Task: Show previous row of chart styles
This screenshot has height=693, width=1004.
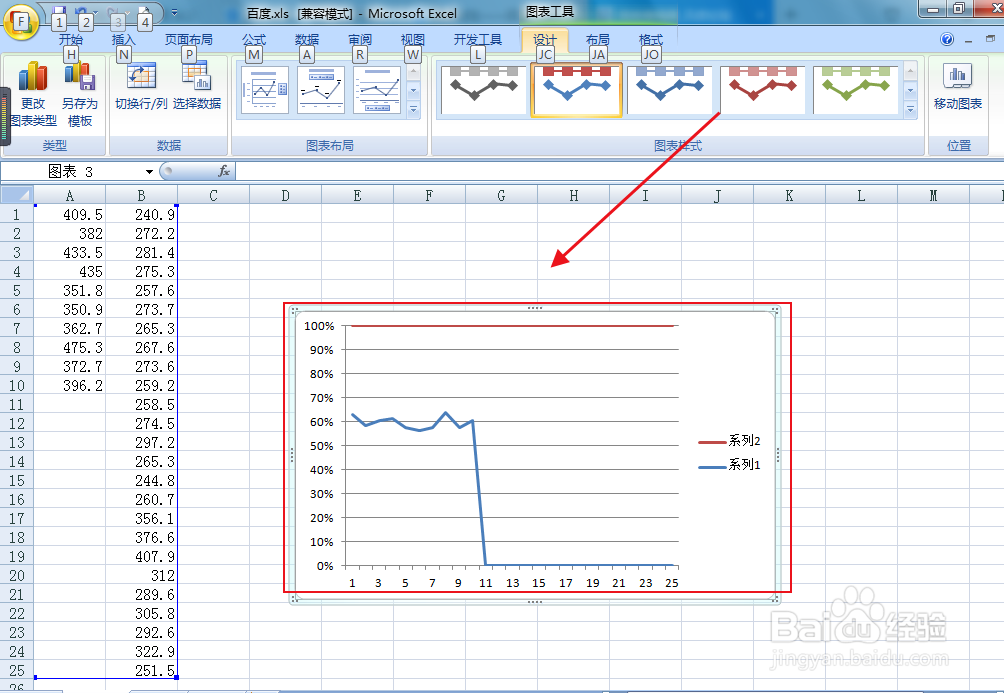Action: 910,70
